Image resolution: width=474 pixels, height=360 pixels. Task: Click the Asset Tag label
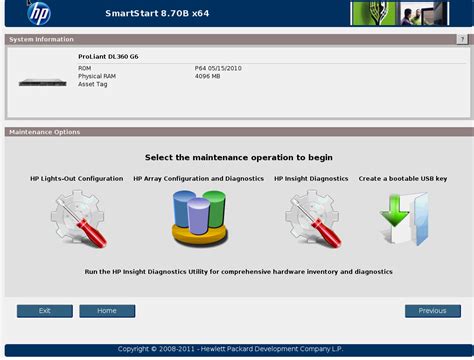pos(93,84)
